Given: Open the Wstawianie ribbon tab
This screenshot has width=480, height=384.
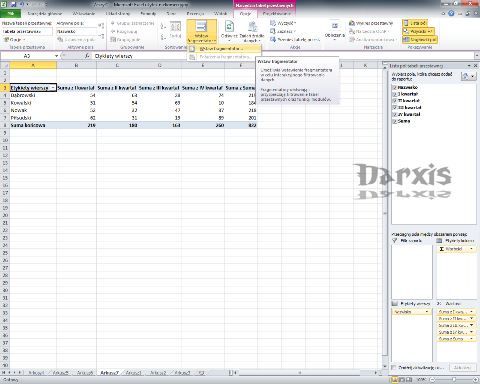Looking at the screenshot, I should click(x=84, y=13).
